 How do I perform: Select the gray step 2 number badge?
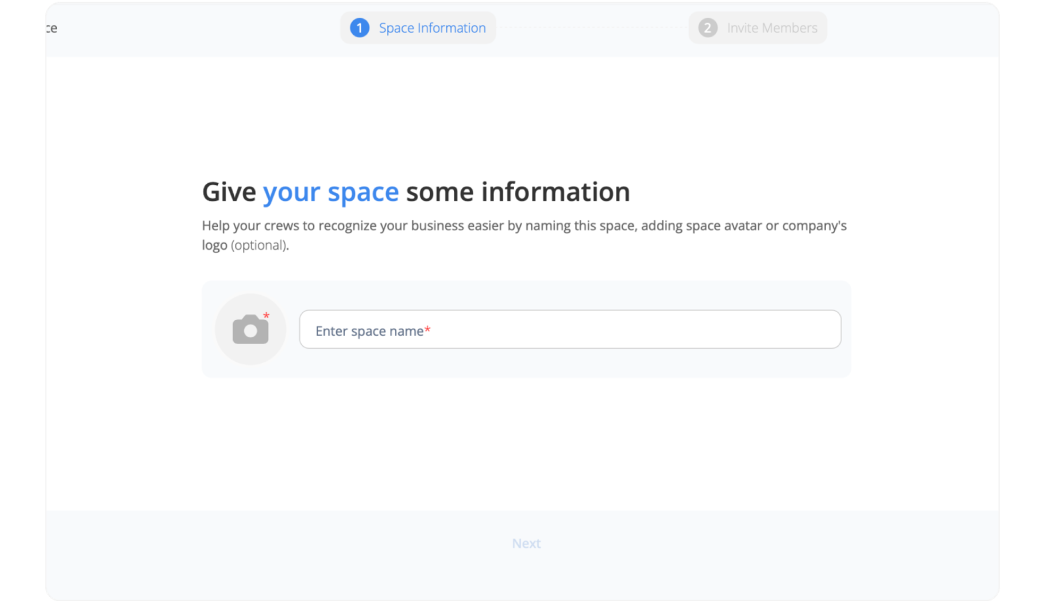click(708, 28)
